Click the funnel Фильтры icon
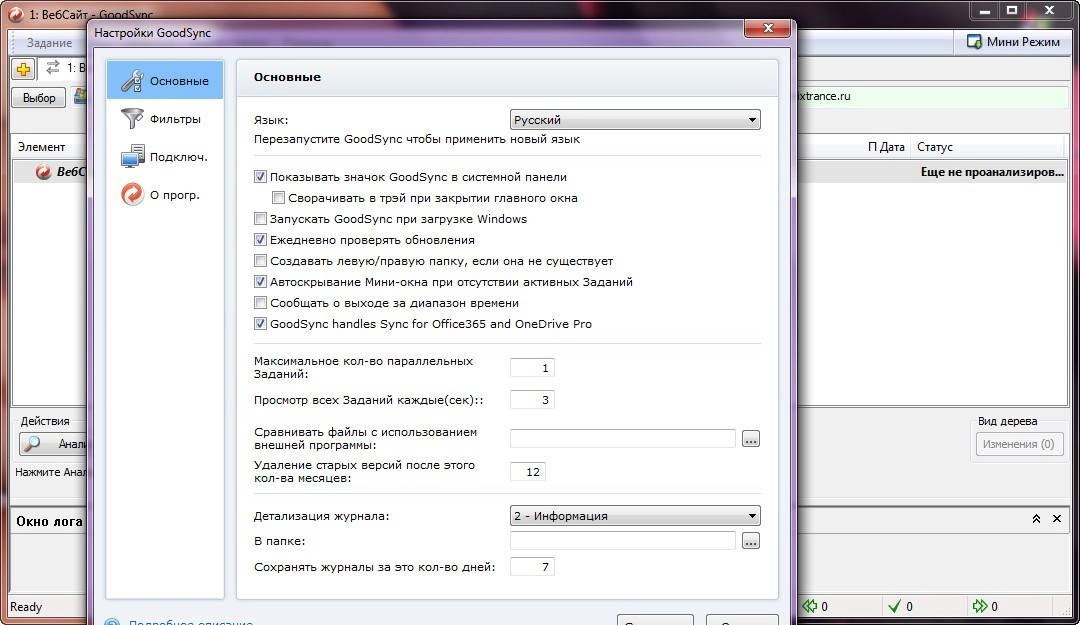 pos(132,119)
